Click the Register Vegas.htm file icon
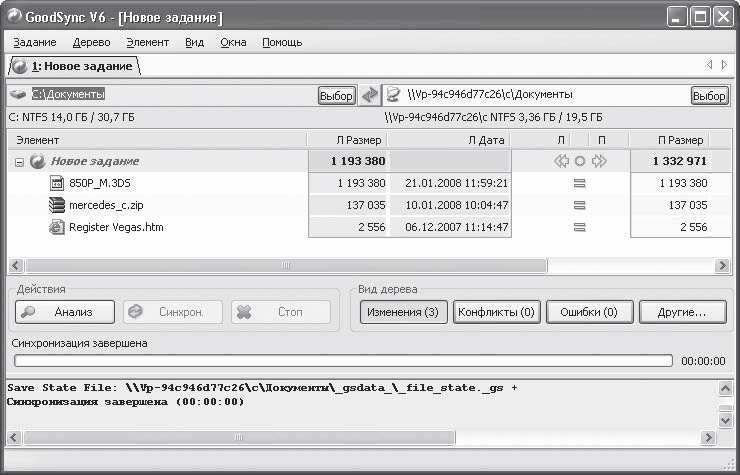This screenshot has width=740, height=475. pos(57,227)
